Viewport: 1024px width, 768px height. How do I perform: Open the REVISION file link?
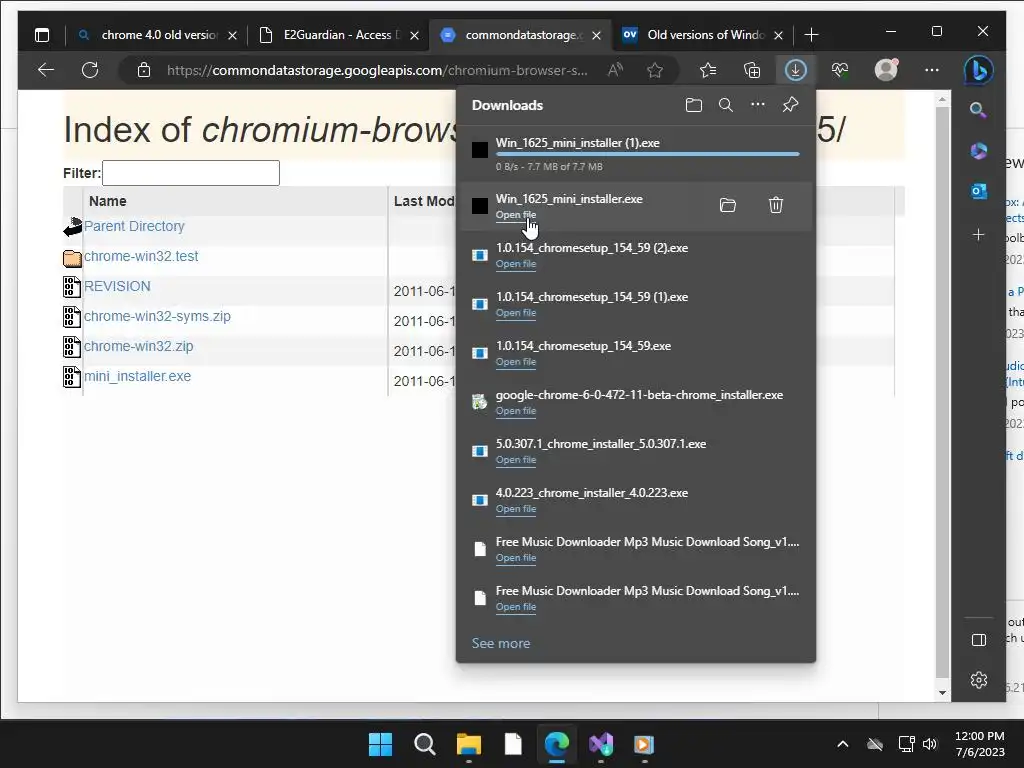click(x=117, y=286)
